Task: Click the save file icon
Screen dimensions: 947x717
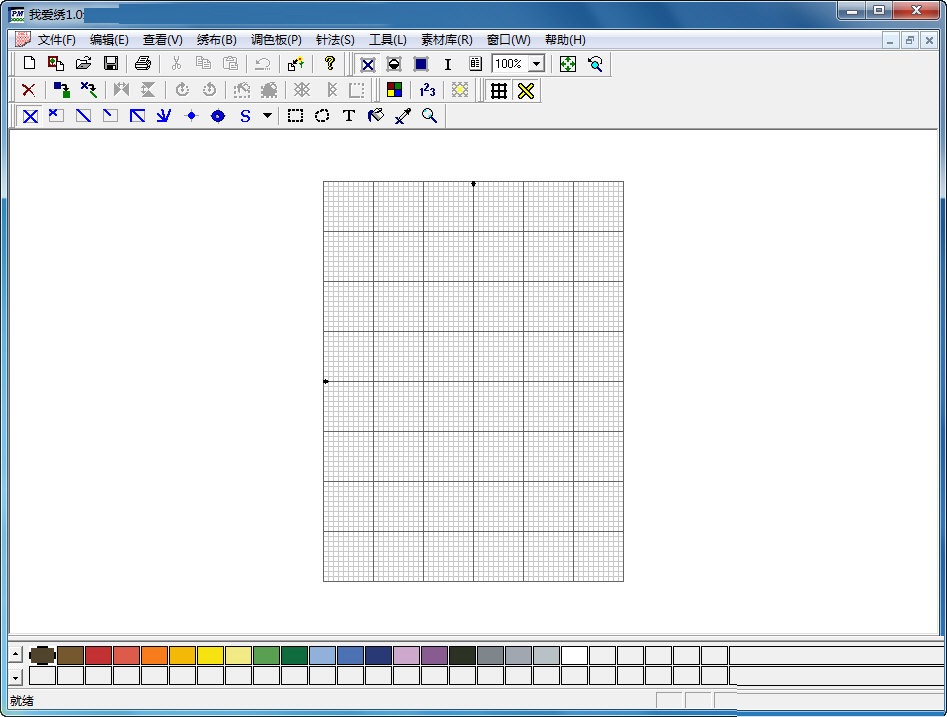Action: click(x=111, y=64)
